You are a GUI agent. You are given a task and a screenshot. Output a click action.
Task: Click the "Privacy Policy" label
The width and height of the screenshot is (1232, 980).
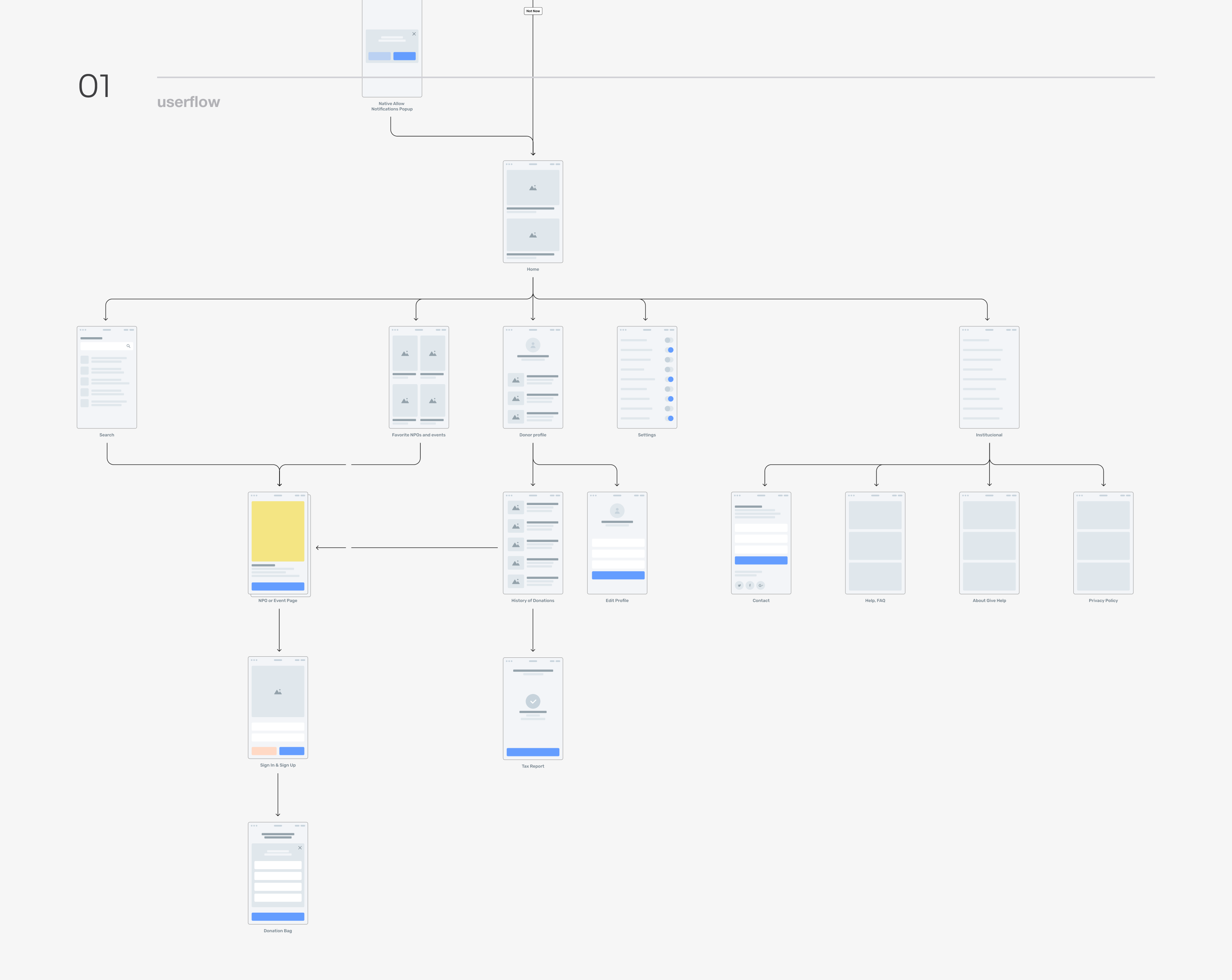[1103, 600]
